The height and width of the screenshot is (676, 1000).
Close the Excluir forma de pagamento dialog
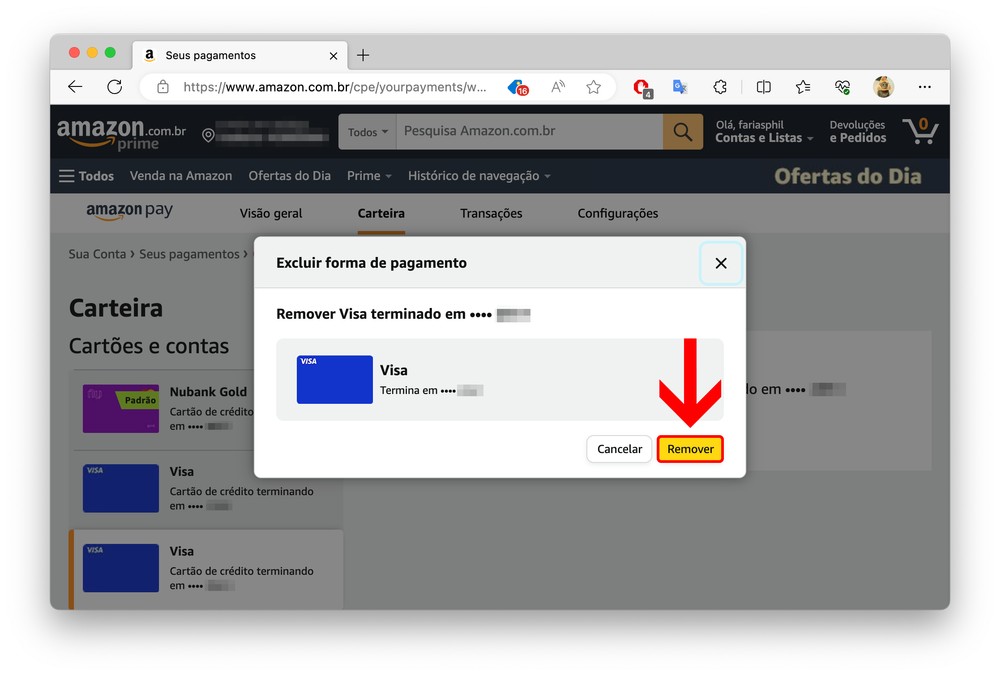click(x=721, y=263)
